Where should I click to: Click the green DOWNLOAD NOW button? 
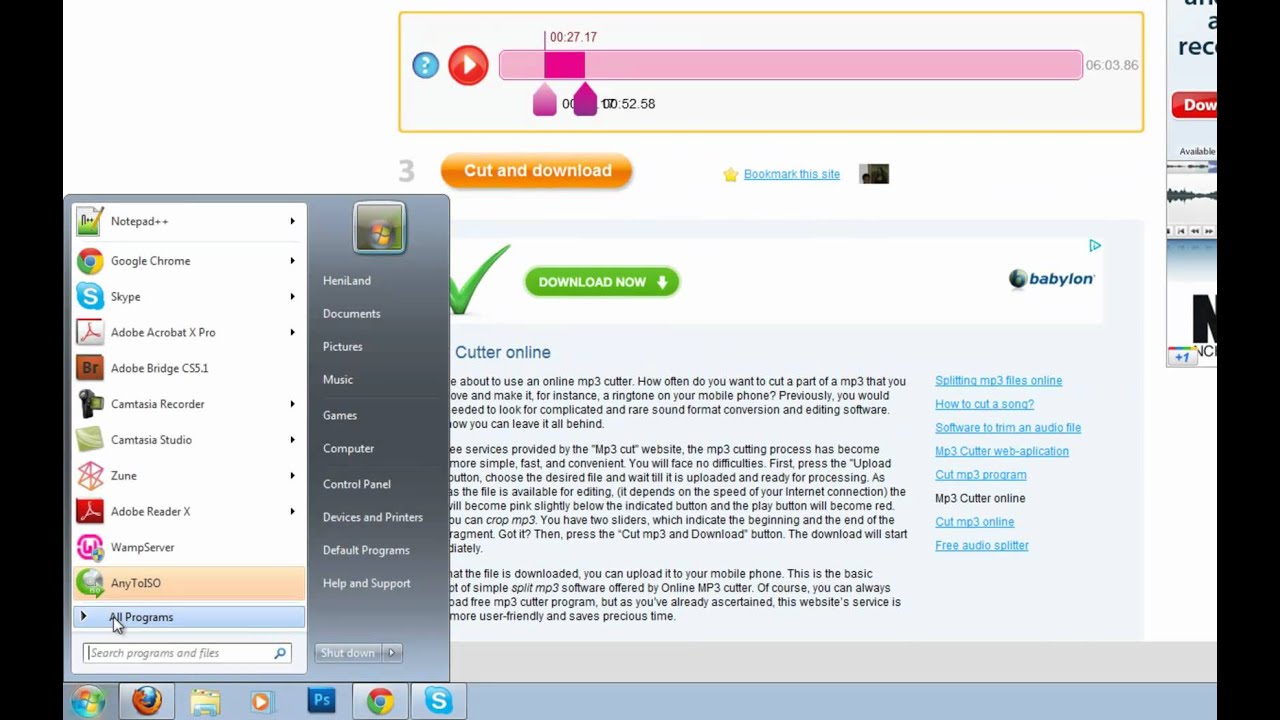pos(602,282)
